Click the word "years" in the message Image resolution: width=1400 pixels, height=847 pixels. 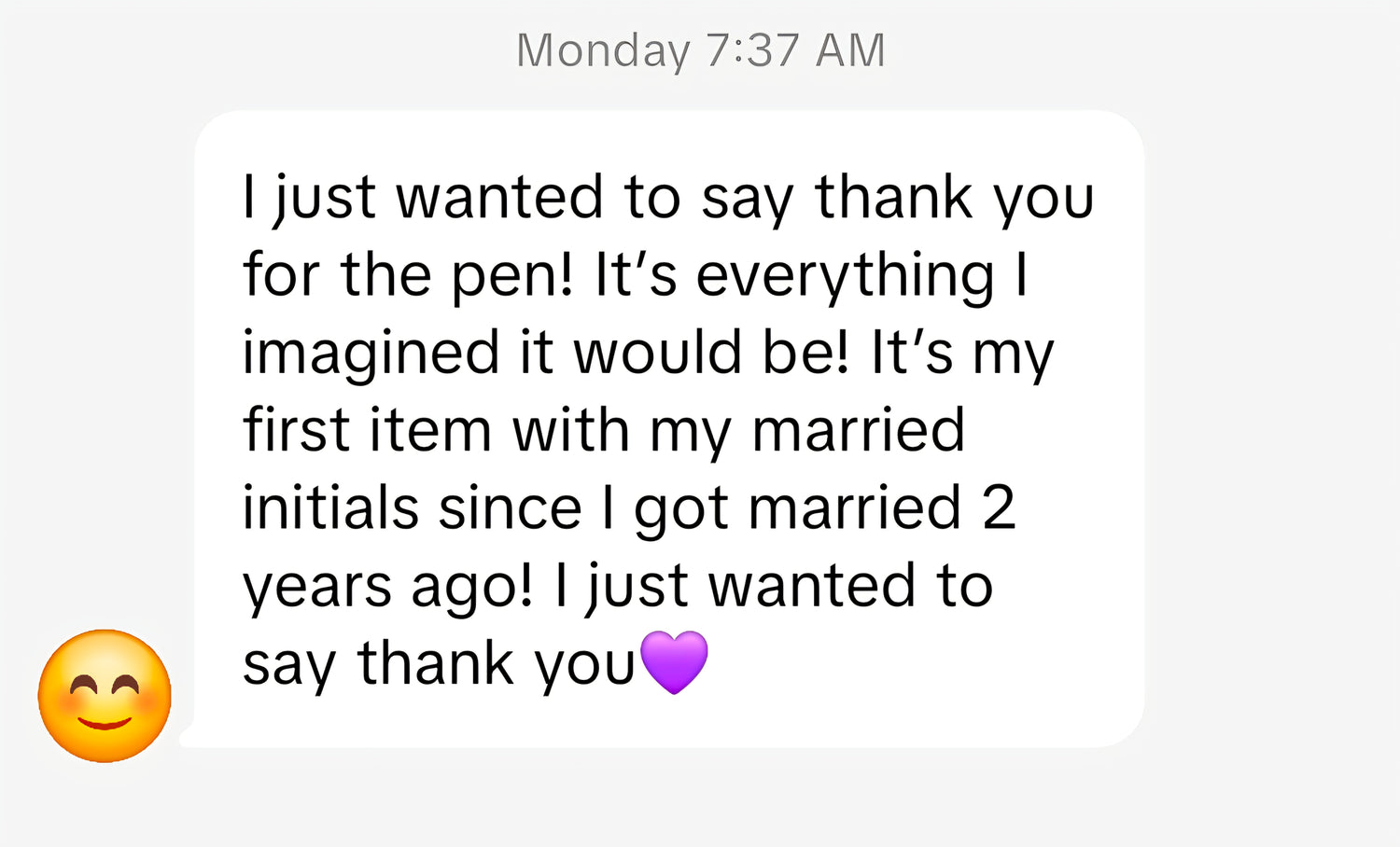(317, 588)
